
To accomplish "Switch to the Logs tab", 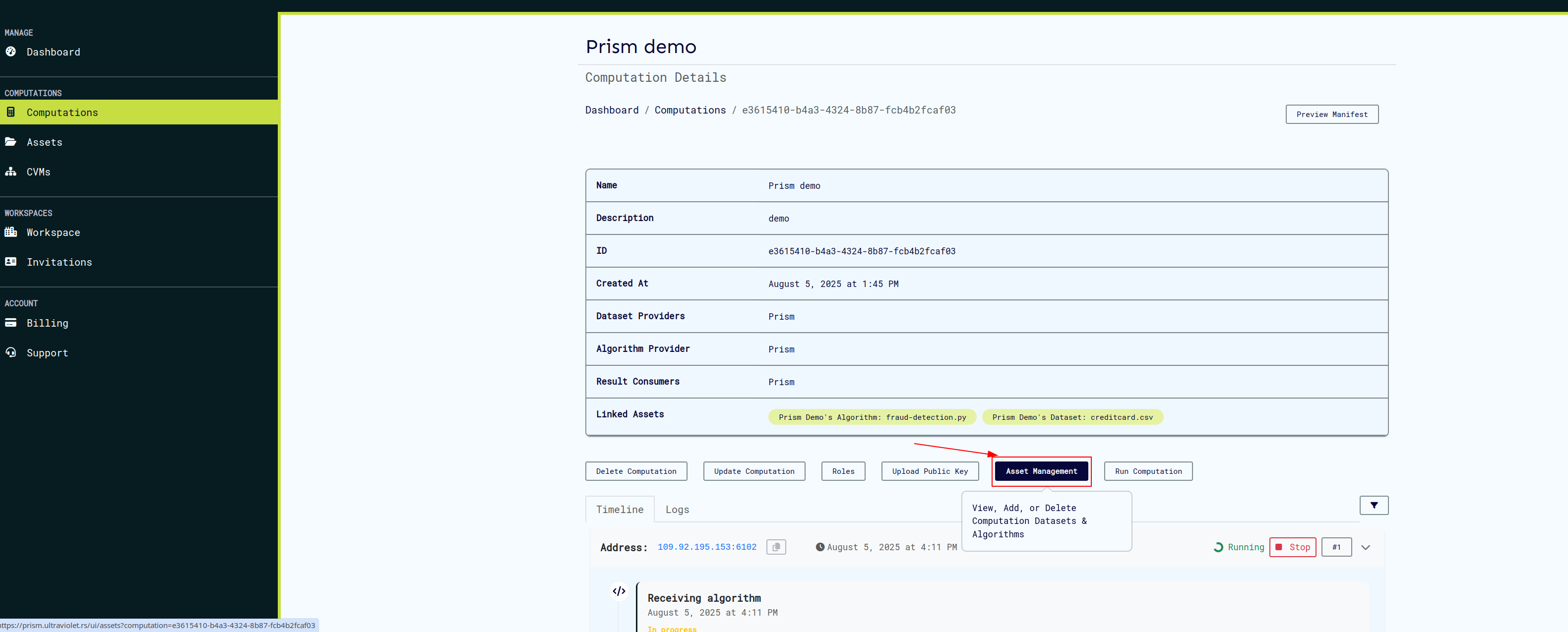I will point(677,509).
